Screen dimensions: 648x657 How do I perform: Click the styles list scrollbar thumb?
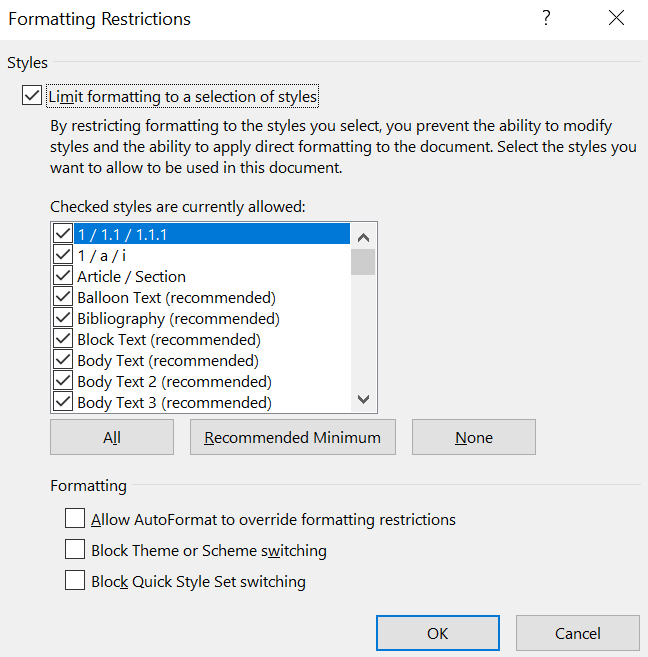(x=363, y=262)
